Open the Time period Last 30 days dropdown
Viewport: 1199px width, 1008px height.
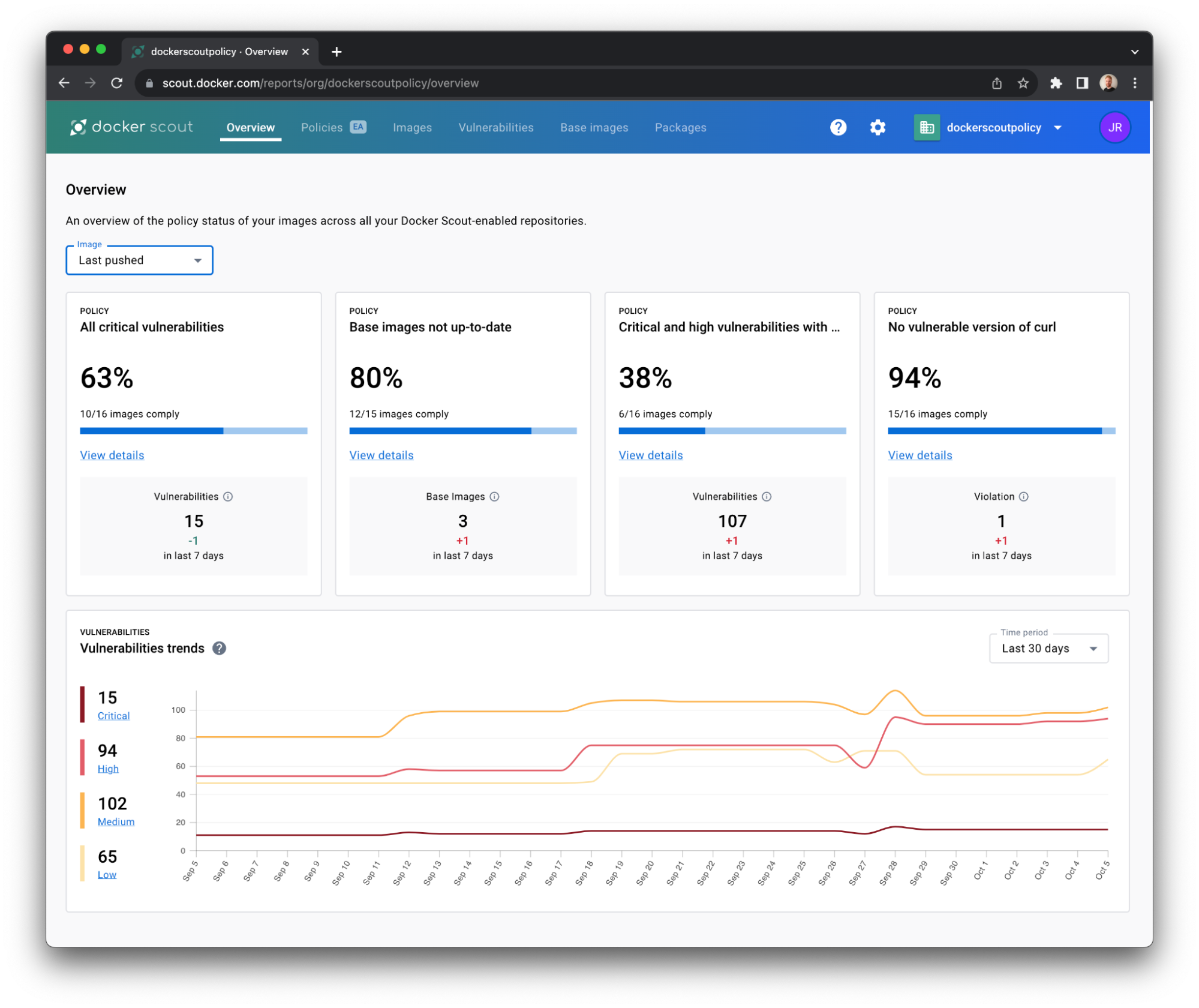(1048, 649)
